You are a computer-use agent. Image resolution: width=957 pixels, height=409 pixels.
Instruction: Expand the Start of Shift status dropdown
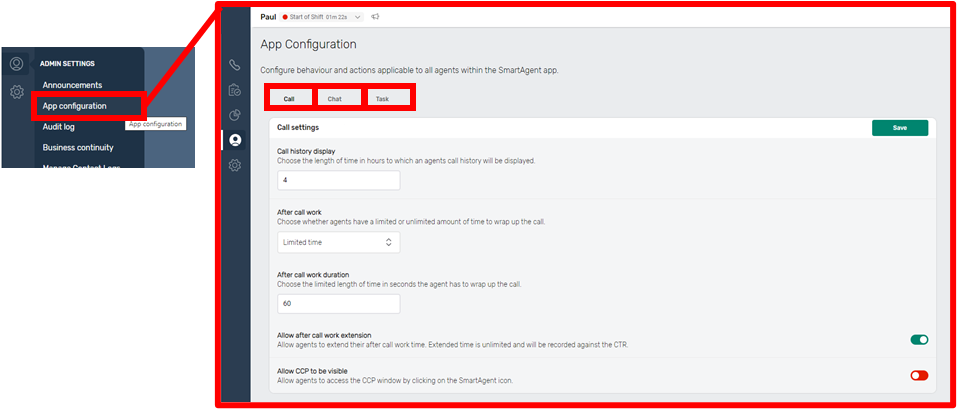pyautogui.click(x=357, y=17)
